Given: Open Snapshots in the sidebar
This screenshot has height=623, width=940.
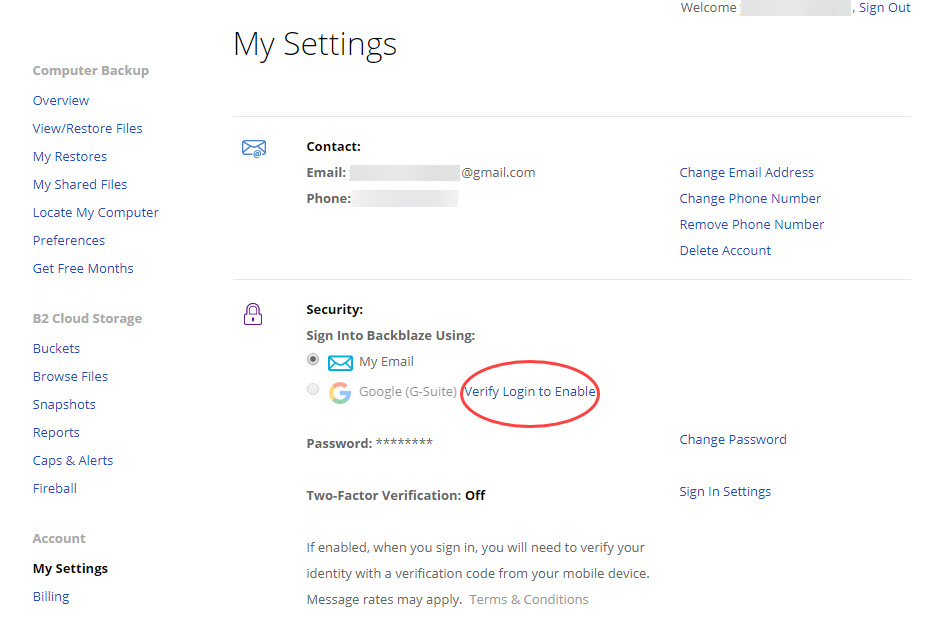Looking at the screenshot, I should click(64, 405).
